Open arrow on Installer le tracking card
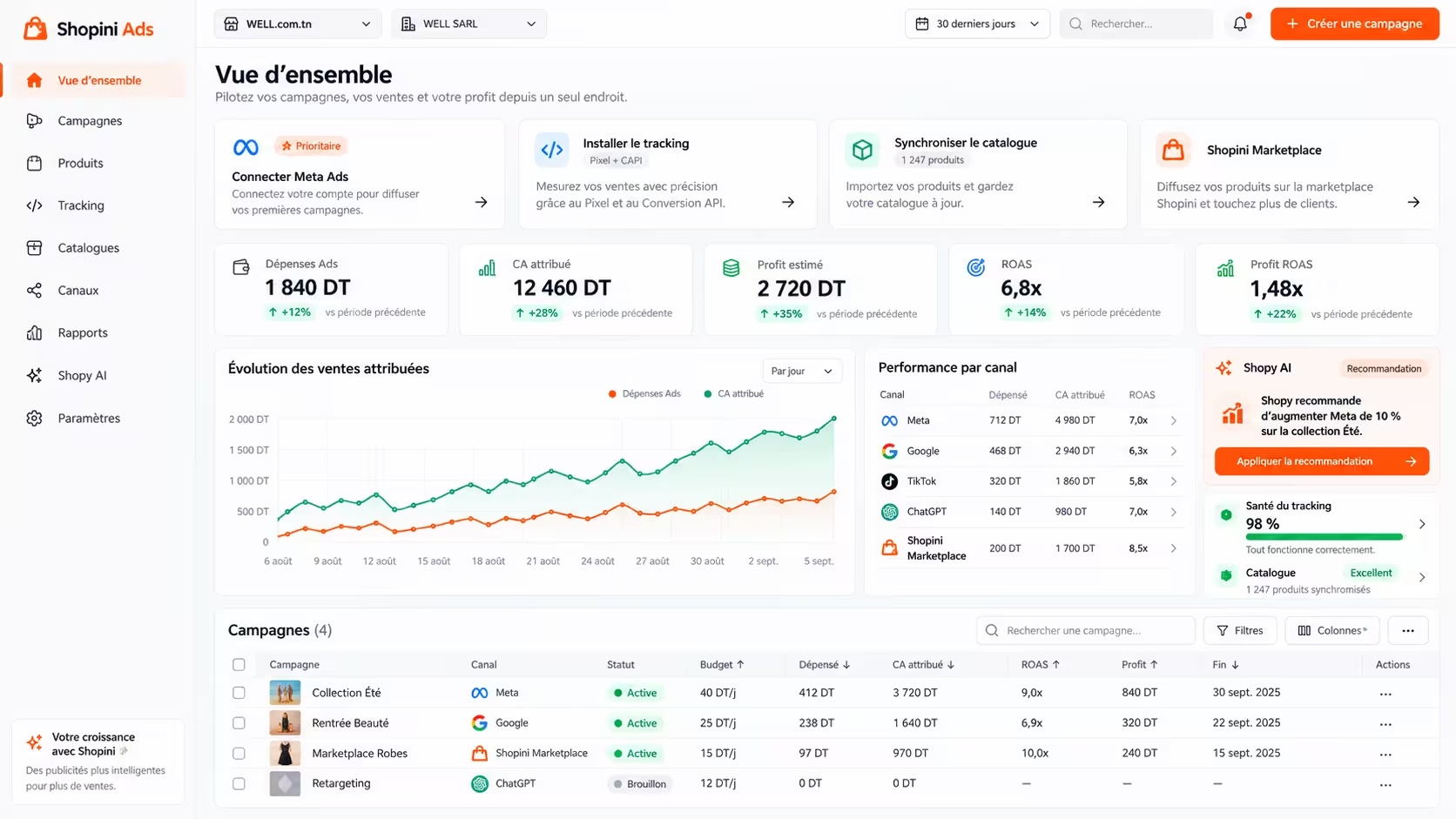Screen dimensions: 1456x819 point(788,202)
